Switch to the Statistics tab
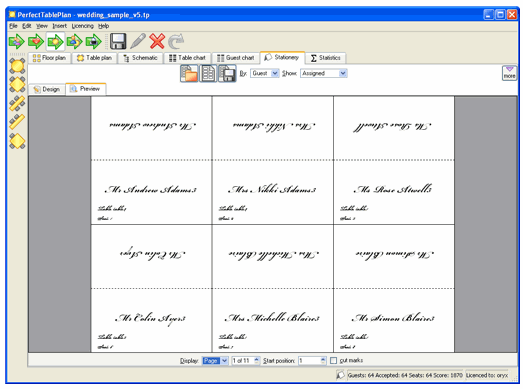Screen dimensions: 523x389 [x=326, y=58]
